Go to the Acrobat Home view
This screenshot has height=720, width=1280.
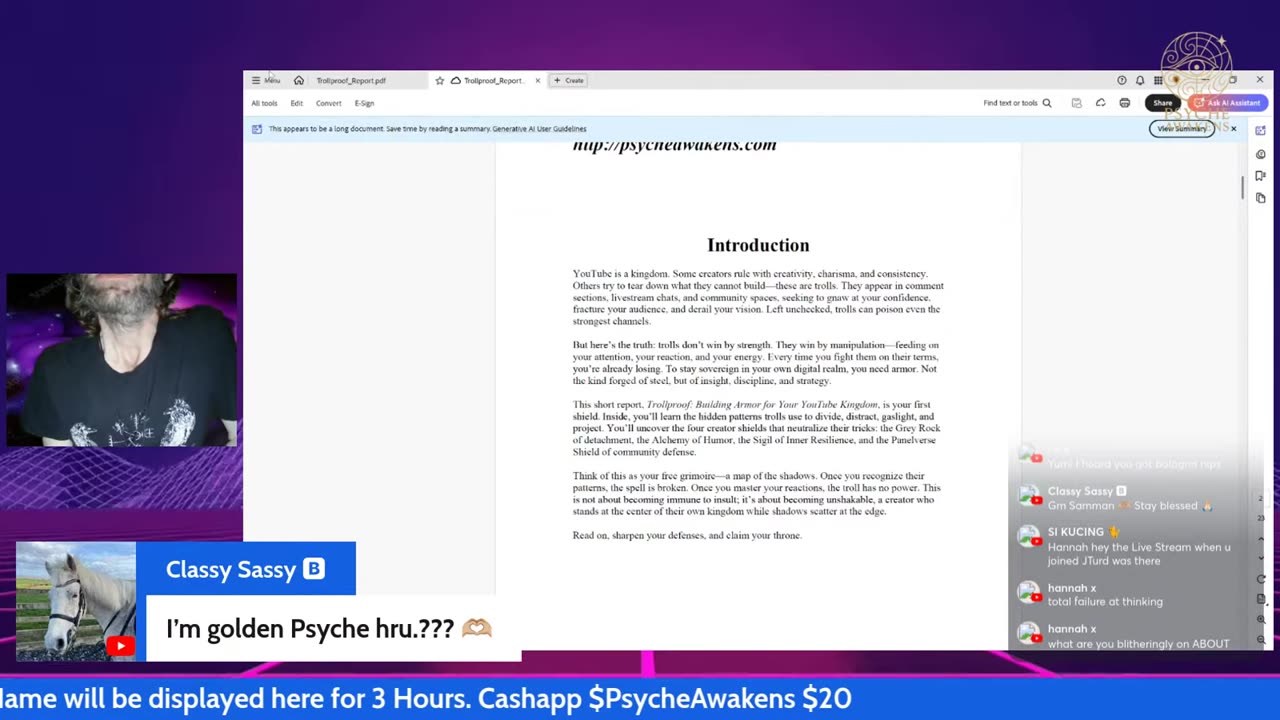tap(298, 80)
